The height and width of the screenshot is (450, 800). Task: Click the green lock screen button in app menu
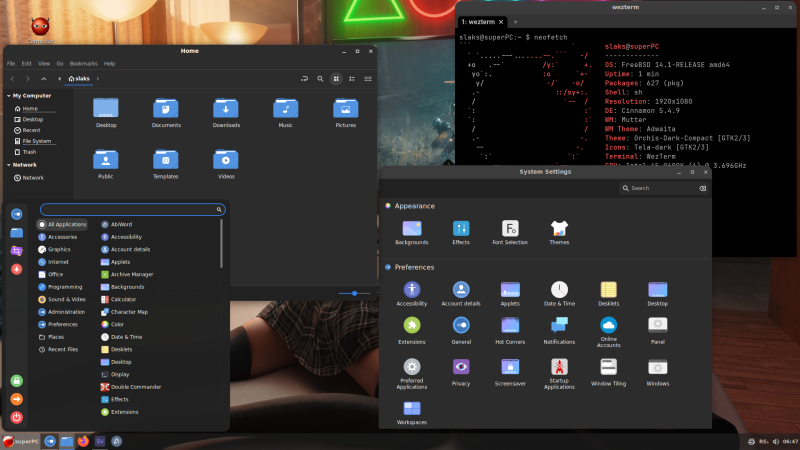[x=16, y=381]
